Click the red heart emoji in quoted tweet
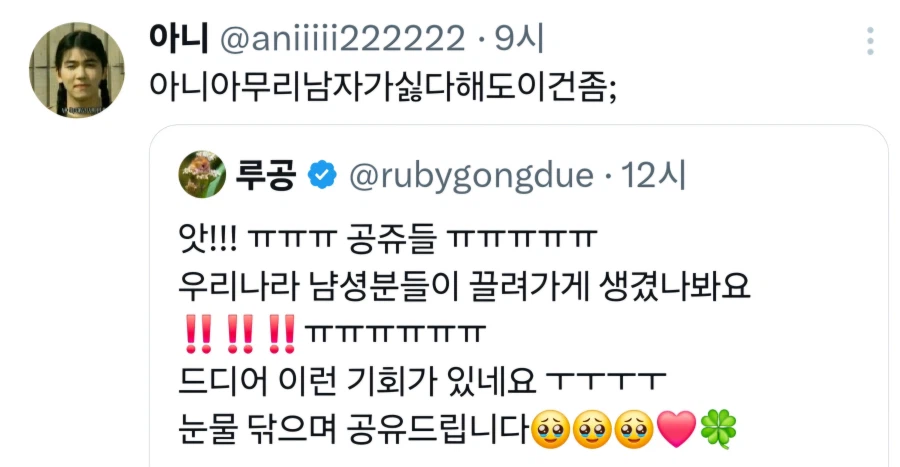The height and width of the screenshot is (467, 900). (x=676, y=429)
